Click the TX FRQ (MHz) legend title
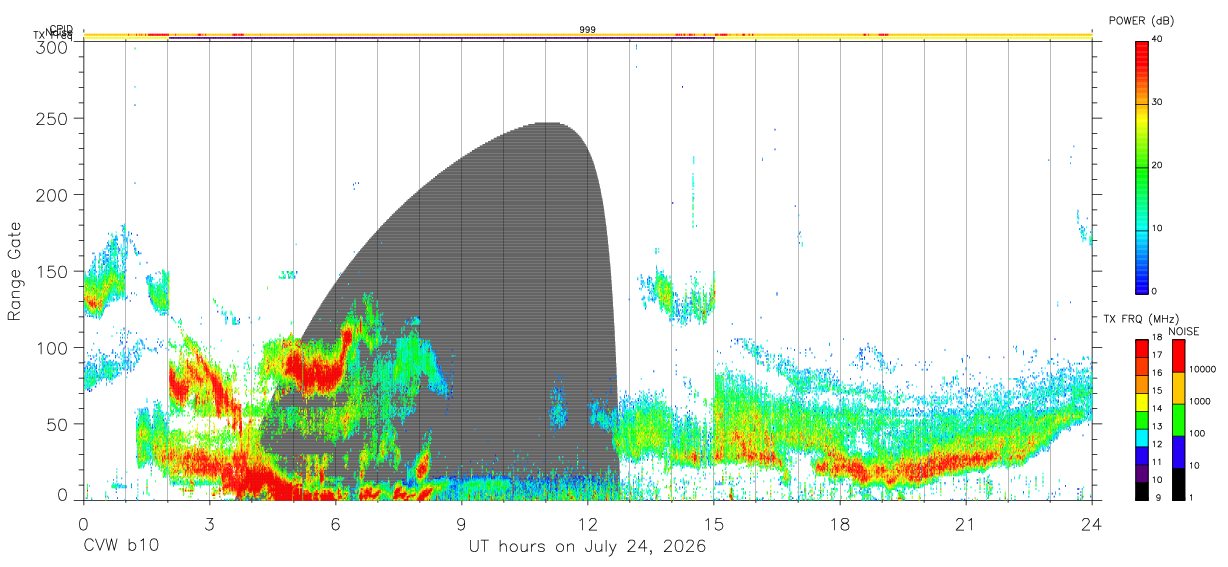1228x567 pixels. click(1142, 319)
